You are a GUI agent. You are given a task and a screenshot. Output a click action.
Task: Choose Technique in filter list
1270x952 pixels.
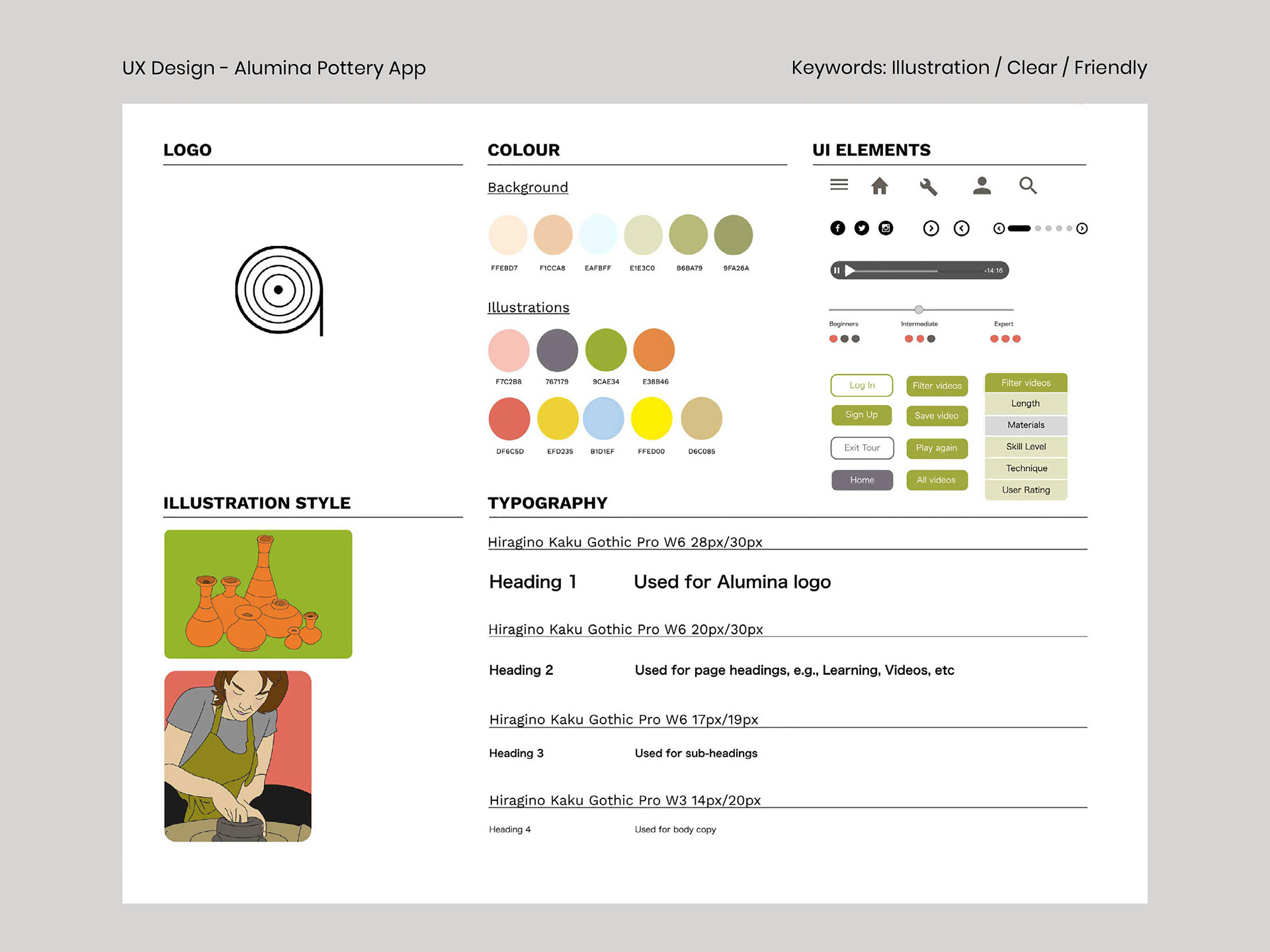1026,468
